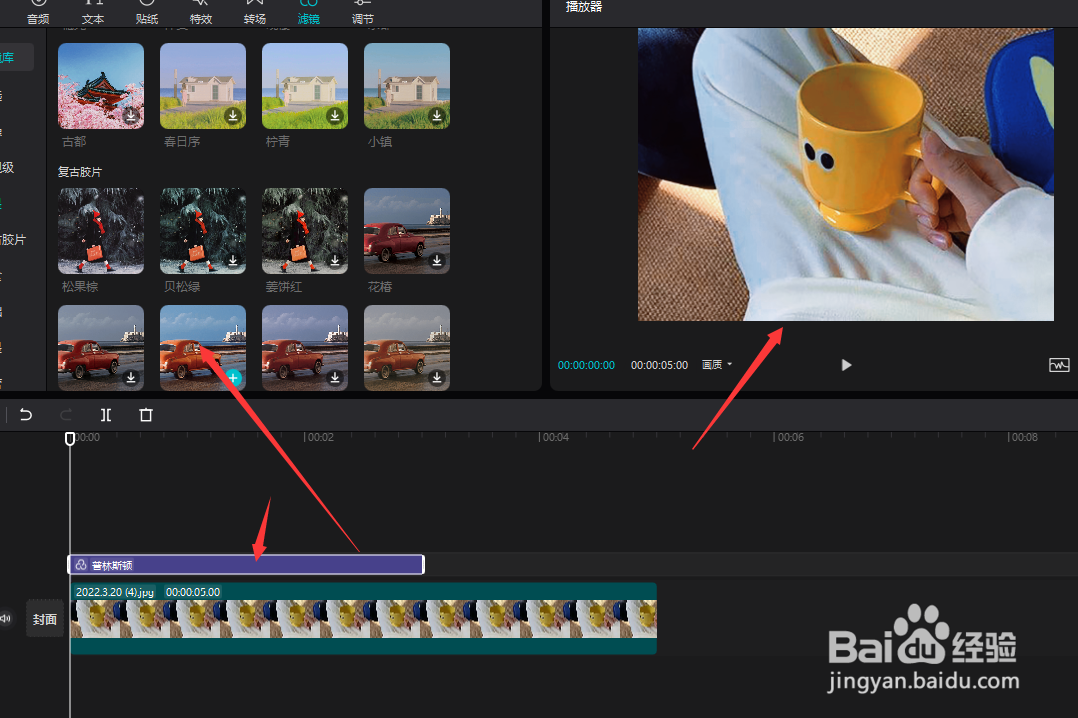Split the clip at the playhead
The width and height of the screenshot is (1078, 718).
coord(106,415)
